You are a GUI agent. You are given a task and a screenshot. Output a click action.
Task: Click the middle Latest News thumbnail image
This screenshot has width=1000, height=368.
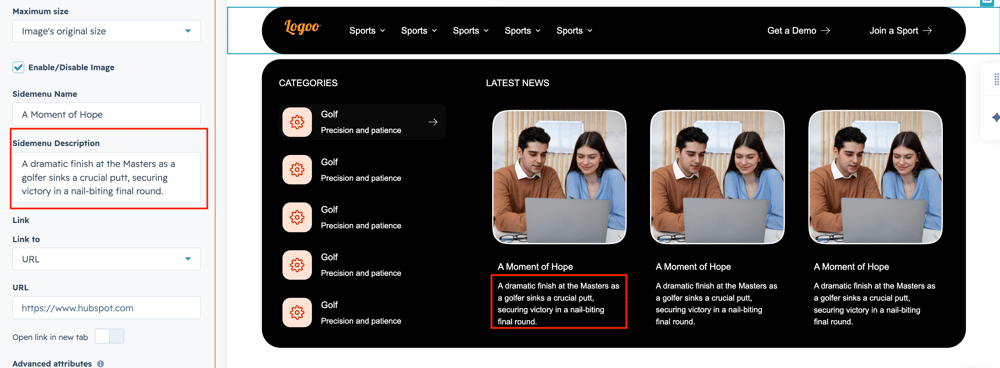click(717, 177)
